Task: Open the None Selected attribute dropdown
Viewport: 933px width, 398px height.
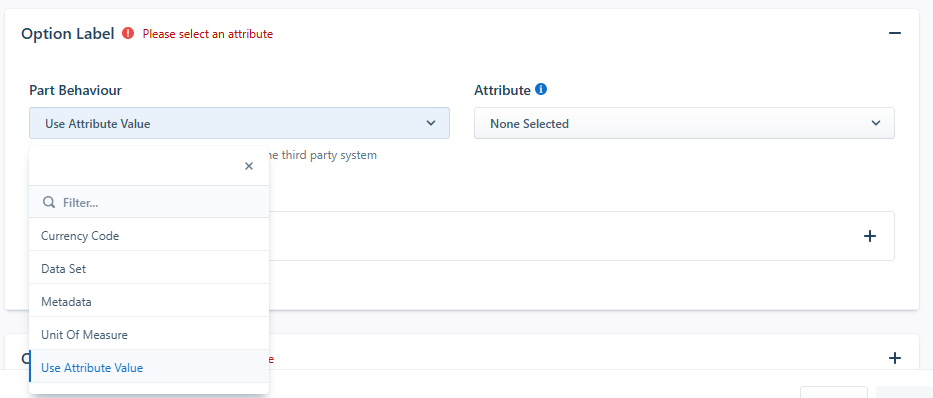Action: tap(684, 123)
